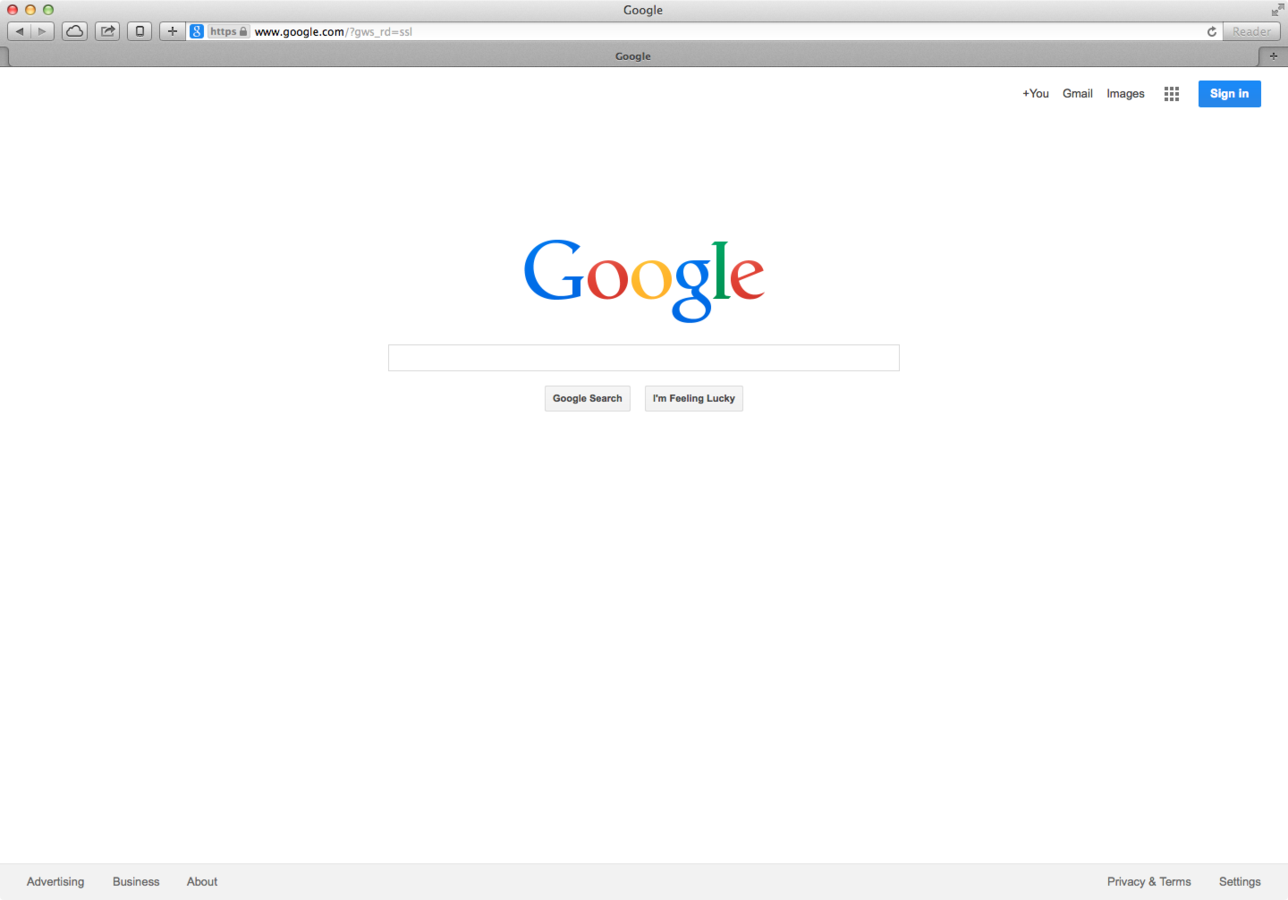Minimize the window with the yellow button

coord(30,10)
